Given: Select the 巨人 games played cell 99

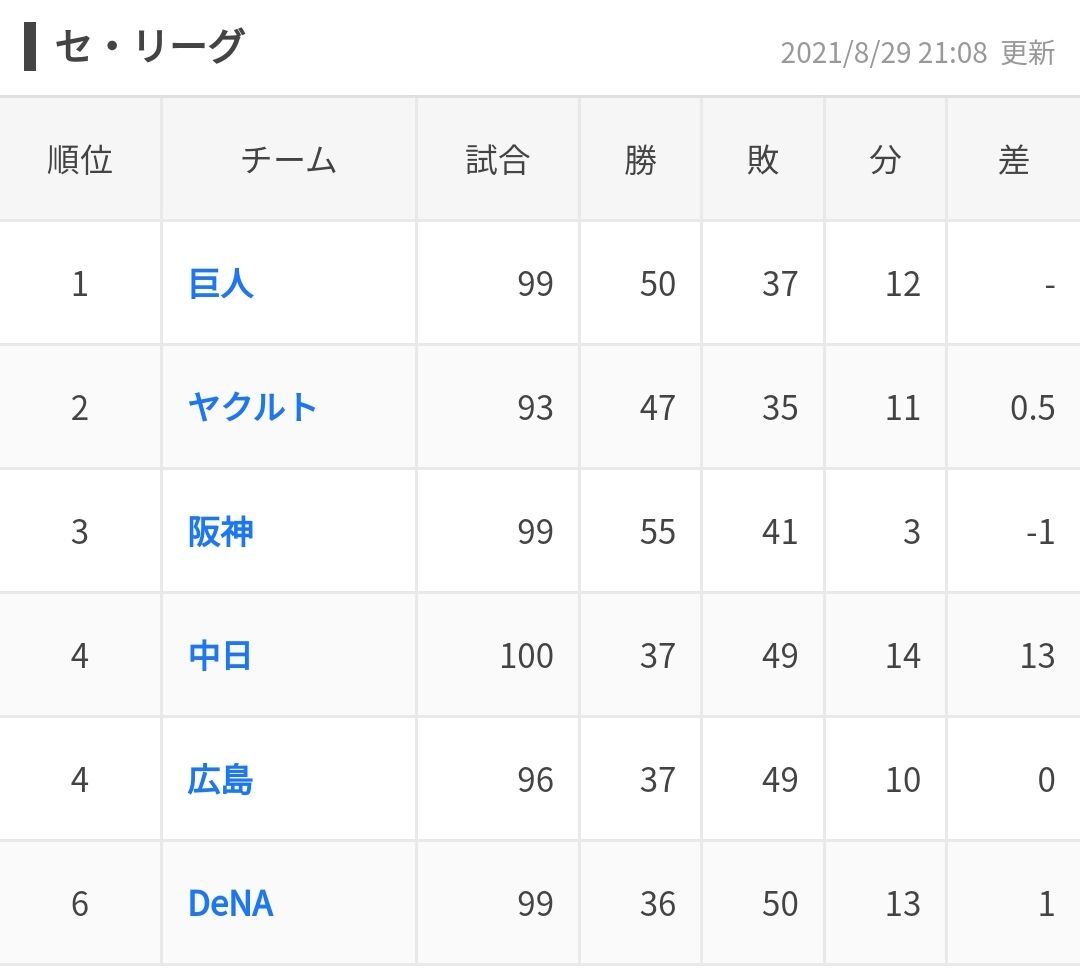Looking at the screenshot, I should [x=535, y=284].
